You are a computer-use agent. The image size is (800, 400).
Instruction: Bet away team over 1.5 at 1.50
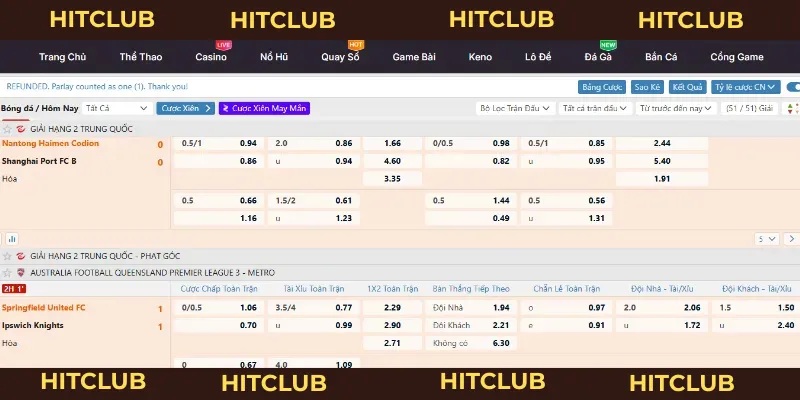pos(757,308)
